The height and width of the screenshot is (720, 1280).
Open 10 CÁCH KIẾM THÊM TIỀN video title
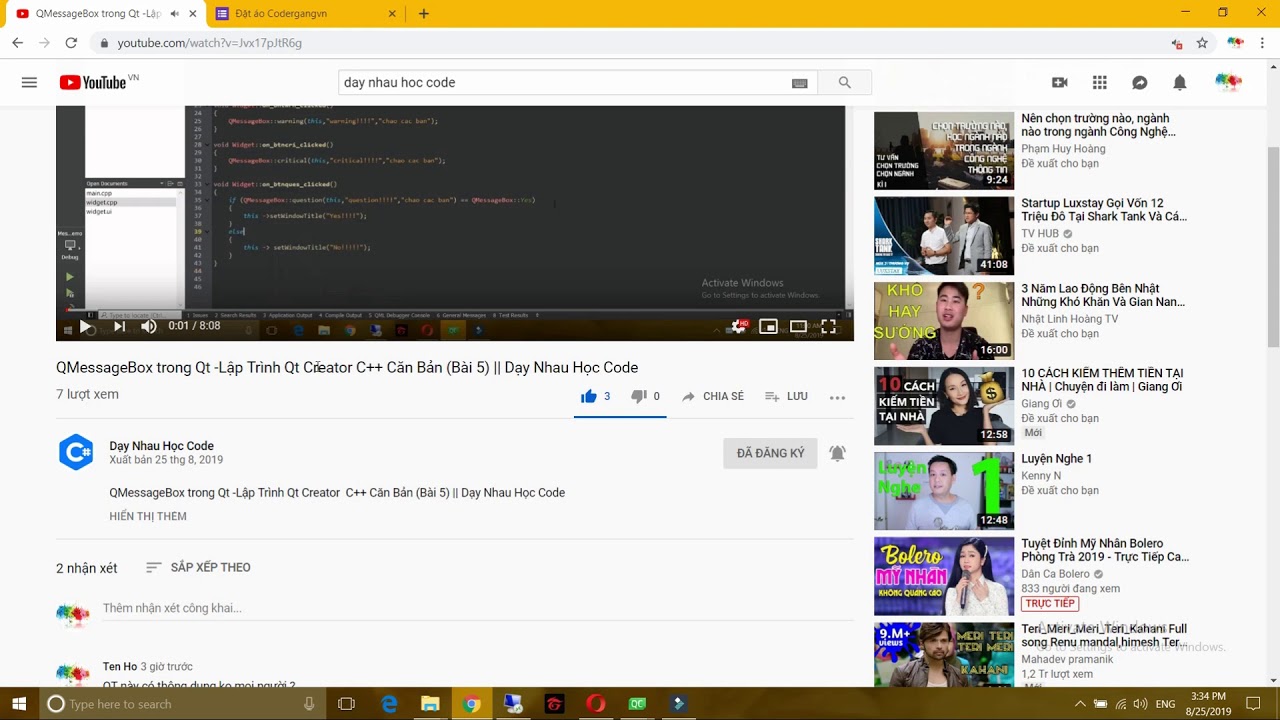(x=1102, y=380)
